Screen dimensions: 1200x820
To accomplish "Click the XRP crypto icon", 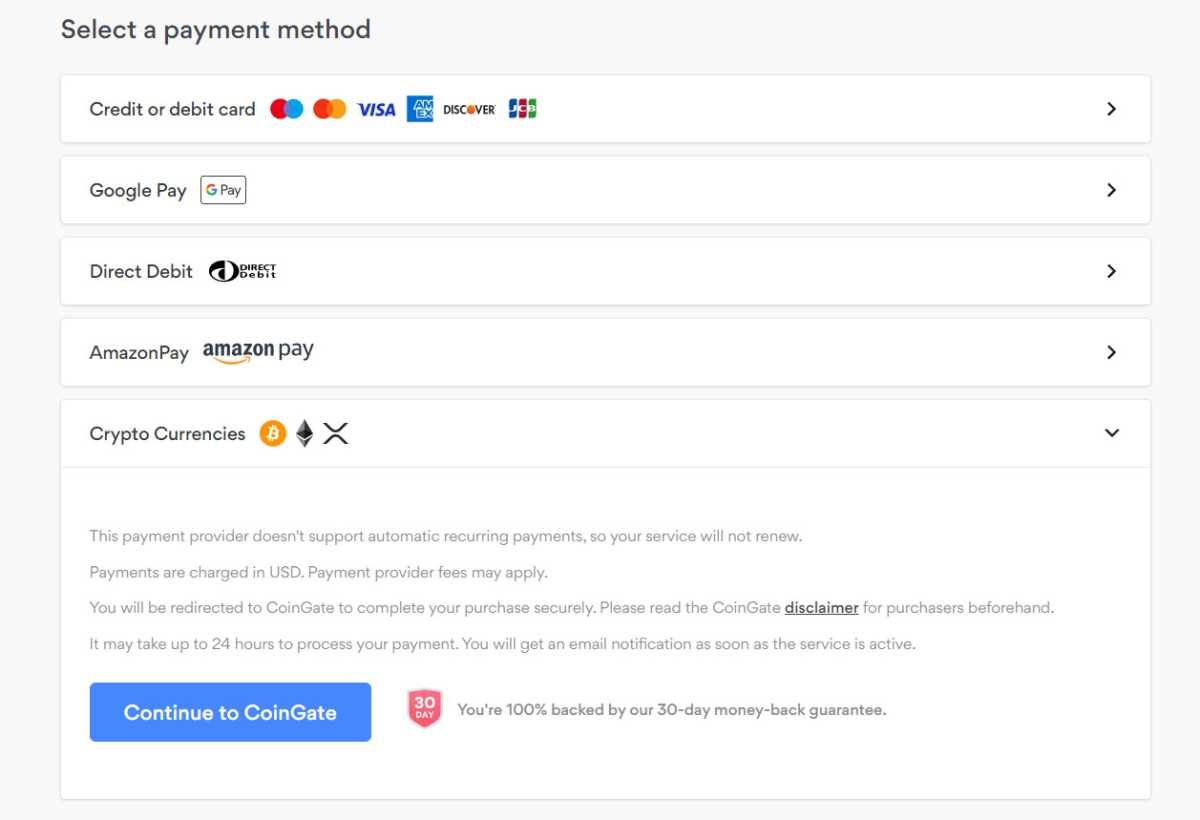I will 336,433.
